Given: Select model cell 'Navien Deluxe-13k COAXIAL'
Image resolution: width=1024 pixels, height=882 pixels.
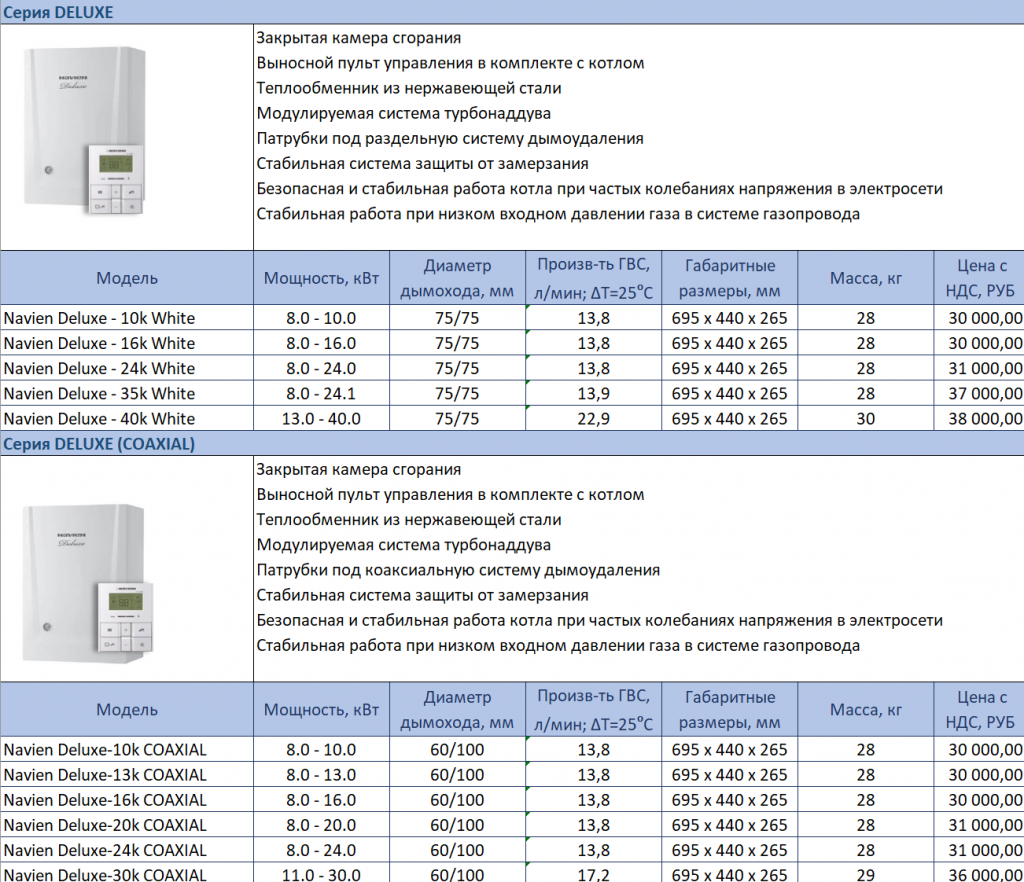Looking at the screenshot, I should point(127,775).
